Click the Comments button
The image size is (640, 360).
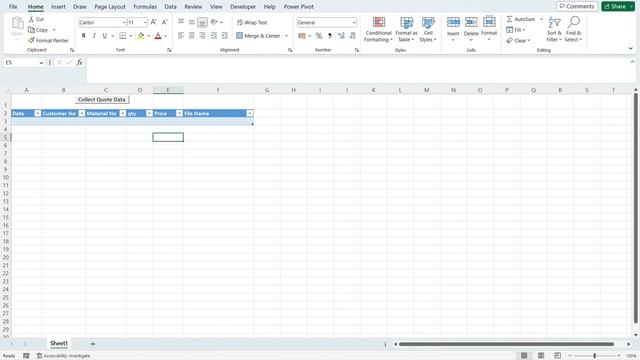[x=577, y=6]
